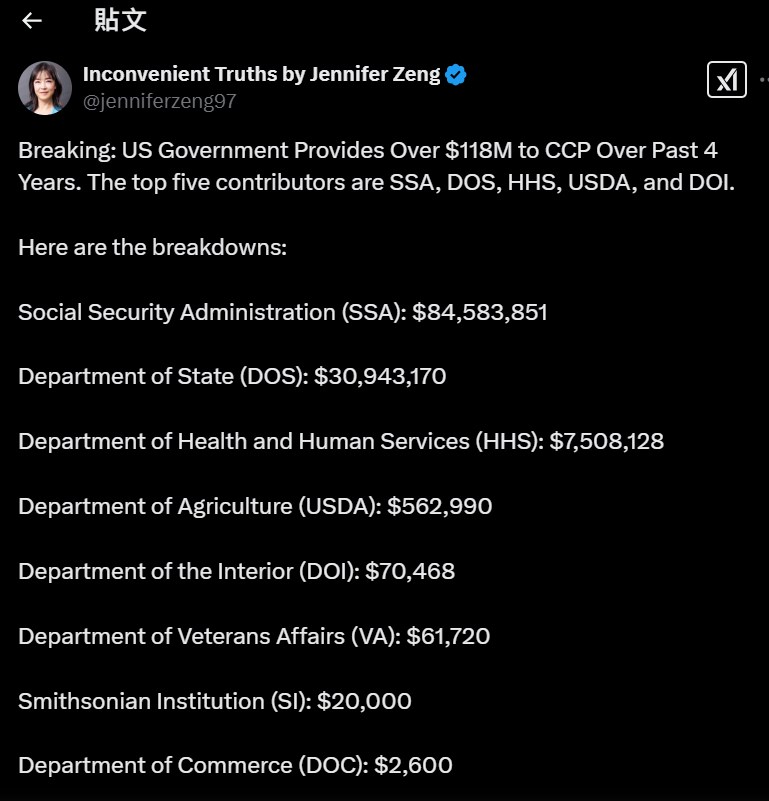Open Grok via the slashed-square icon
769x801 pixels.
pyautogui.click(x=726, y=79)
